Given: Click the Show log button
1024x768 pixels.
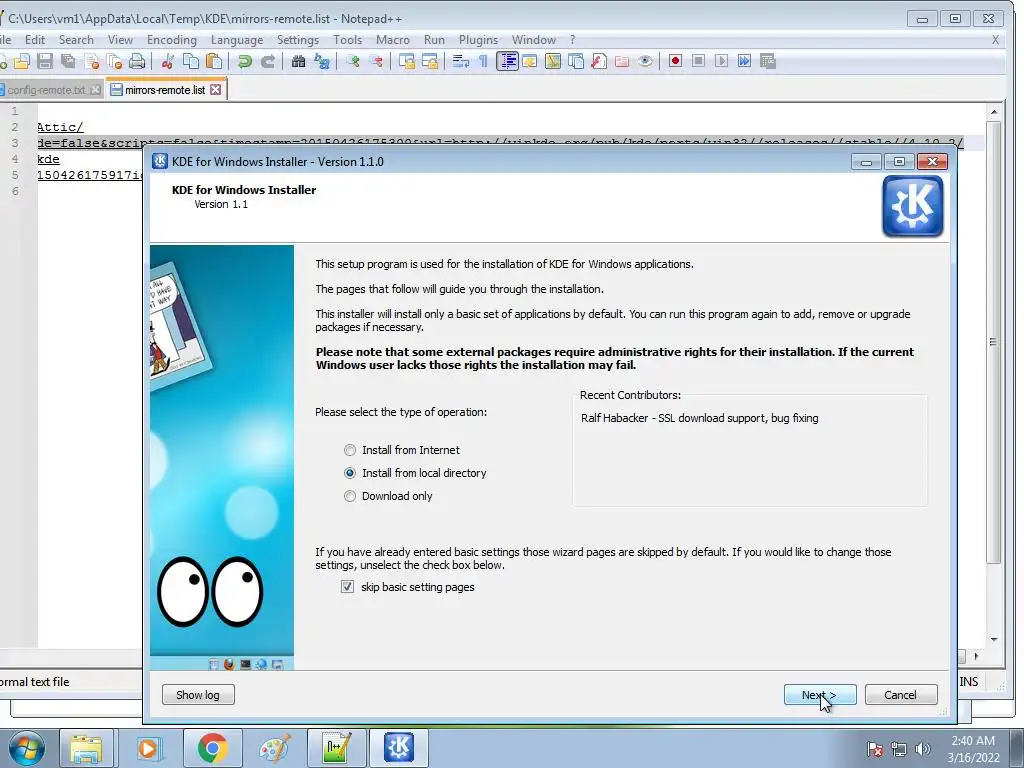Looking at the screenshot, I should [198, 695].
